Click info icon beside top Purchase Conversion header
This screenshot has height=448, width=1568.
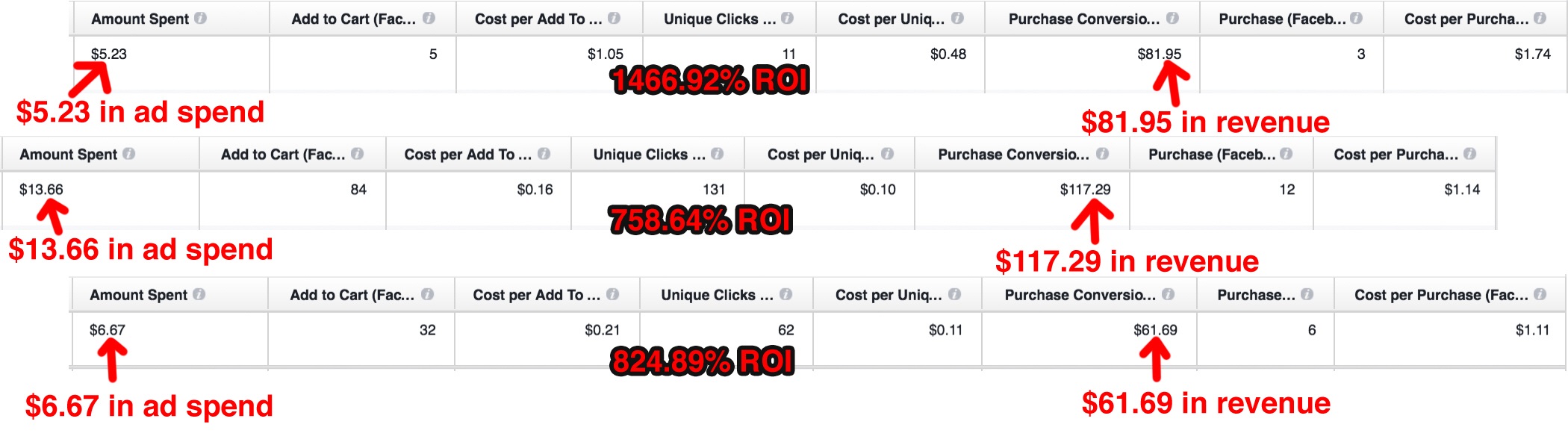1172,18
